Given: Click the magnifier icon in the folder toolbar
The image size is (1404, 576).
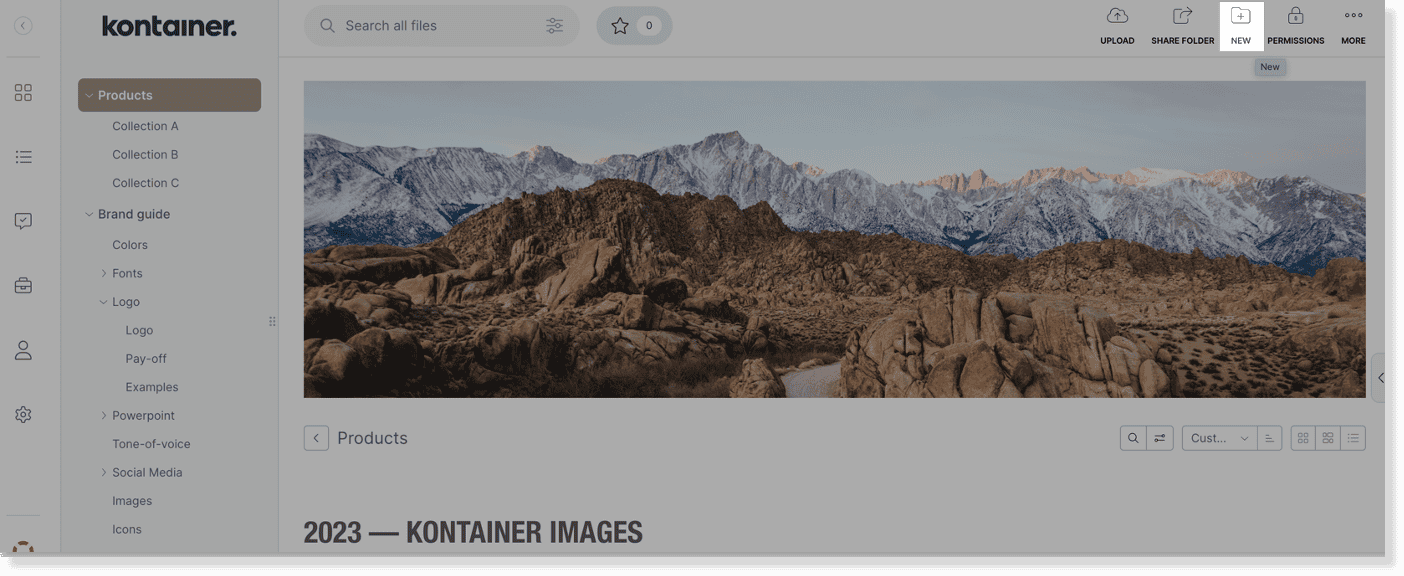Looking at the screenshot, I should 1133,437.
